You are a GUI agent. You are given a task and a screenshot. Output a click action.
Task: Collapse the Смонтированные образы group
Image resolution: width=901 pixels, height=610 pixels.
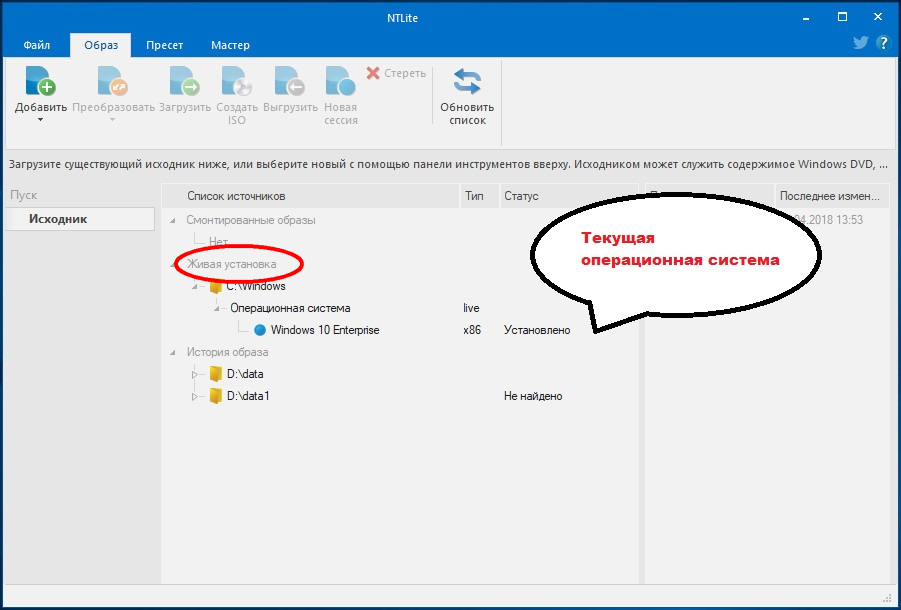click(173, 221)
